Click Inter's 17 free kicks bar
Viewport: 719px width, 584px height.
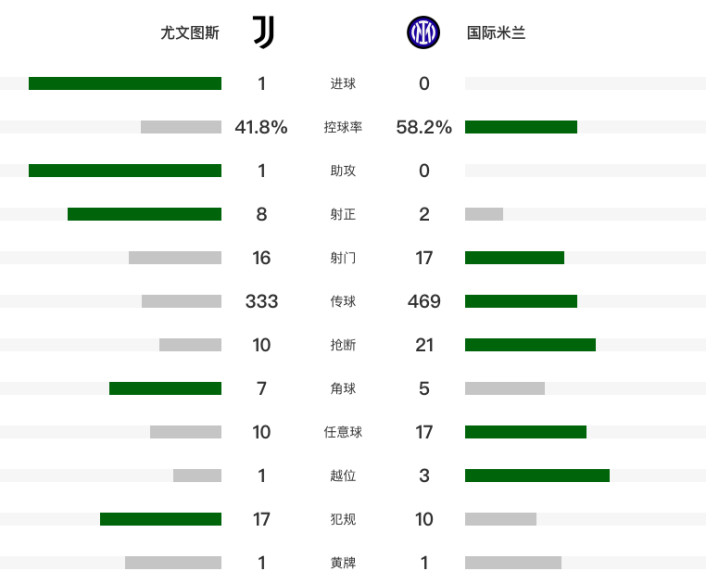[x=525, y=432]
